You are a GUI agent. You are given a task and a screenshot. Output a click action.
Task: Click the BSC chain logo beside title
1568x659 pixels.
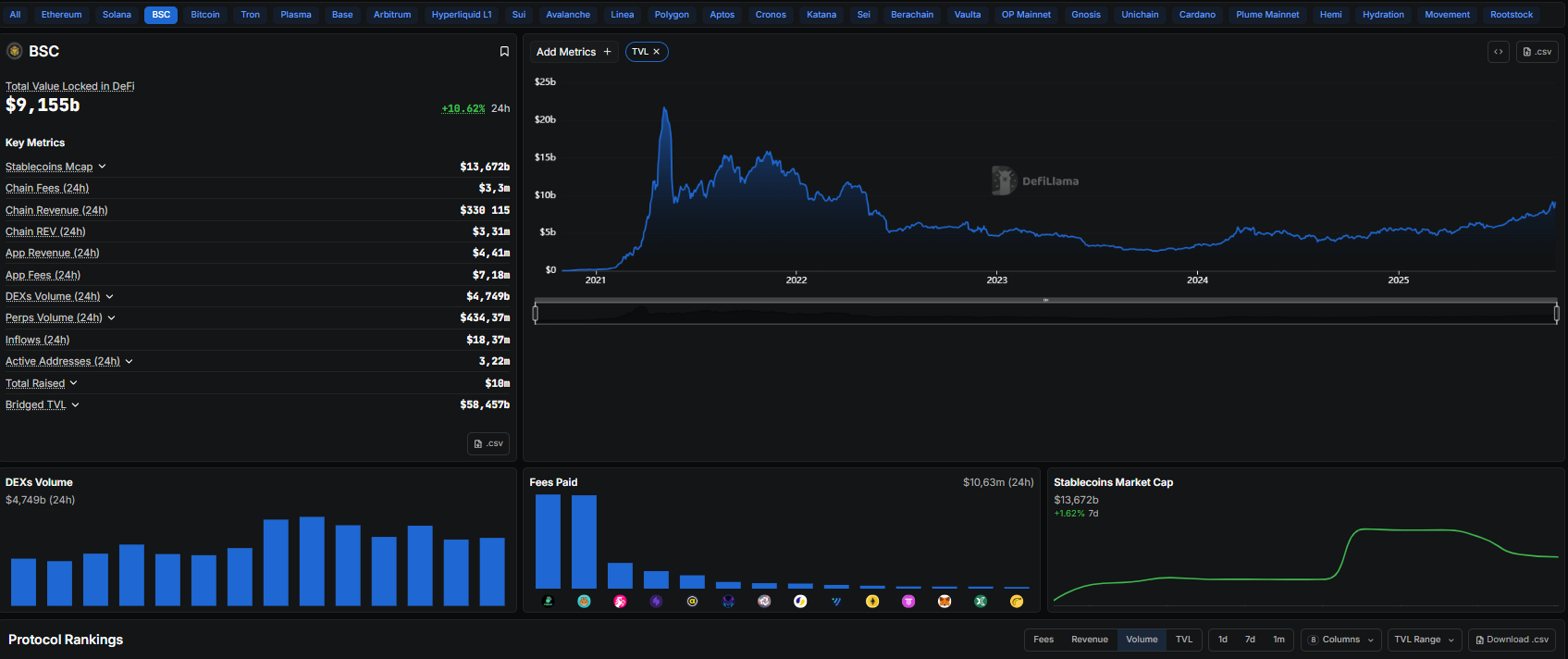pos(15,51)
